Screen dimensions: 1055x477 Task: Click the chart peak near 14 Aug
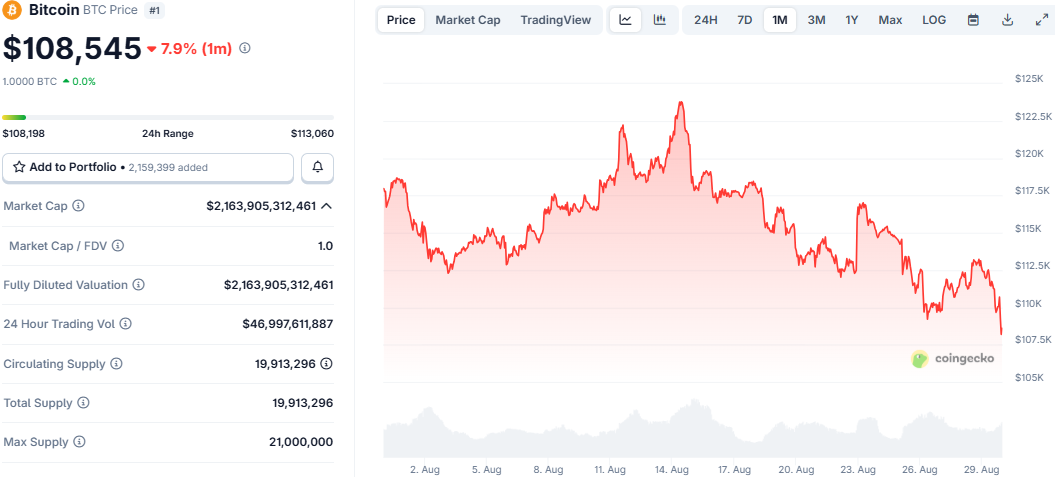[682, 102]
